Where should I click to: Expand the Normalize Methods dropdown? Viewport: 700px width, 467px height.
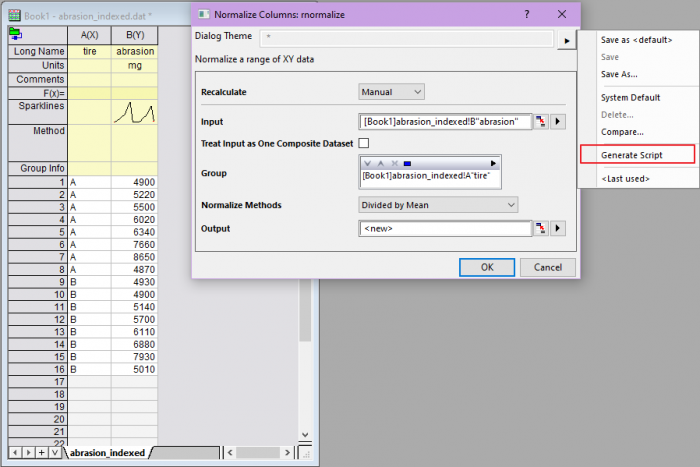coord(438,205)
